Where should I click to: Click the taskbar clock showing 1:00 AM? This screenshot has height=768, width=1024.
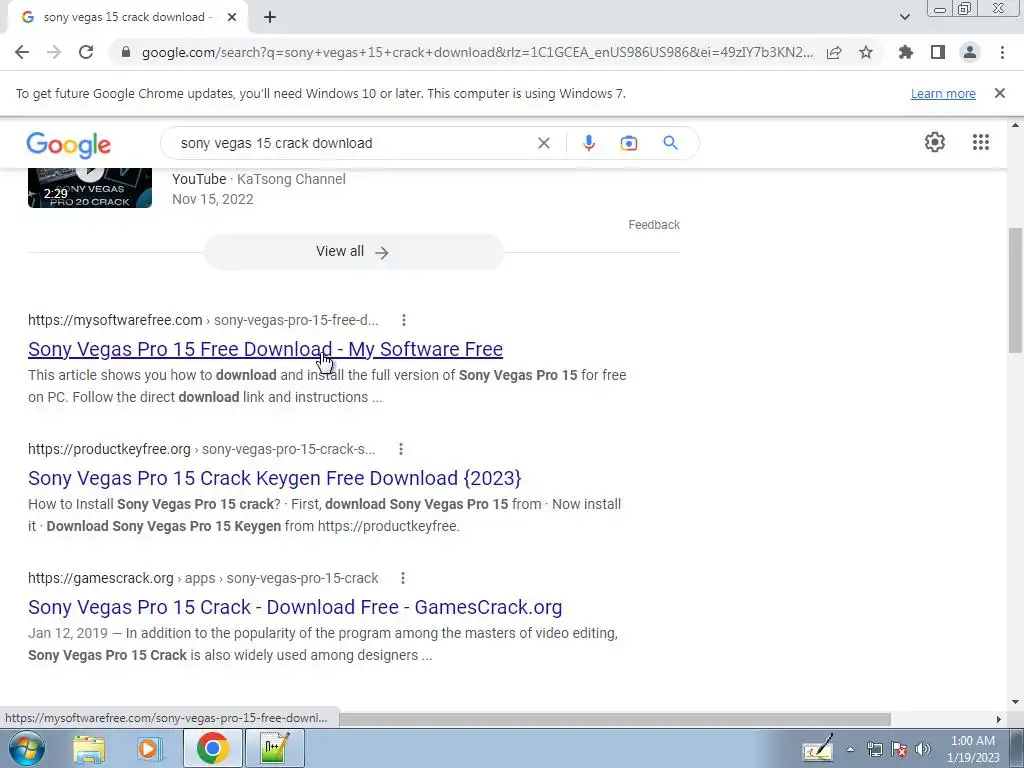click(972, 749)
